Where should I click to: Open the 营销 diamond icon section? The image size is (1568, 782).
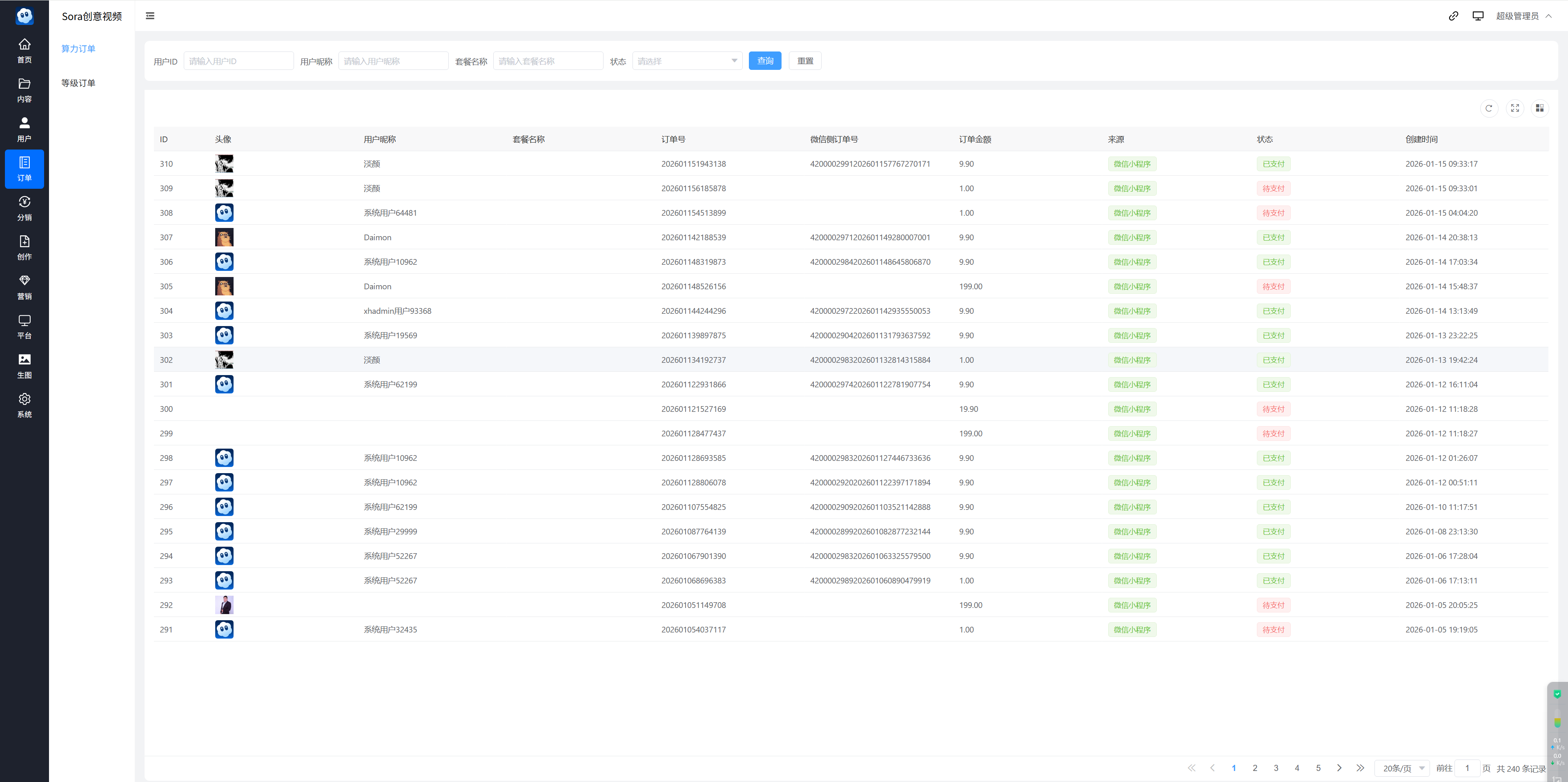[24, 287]
